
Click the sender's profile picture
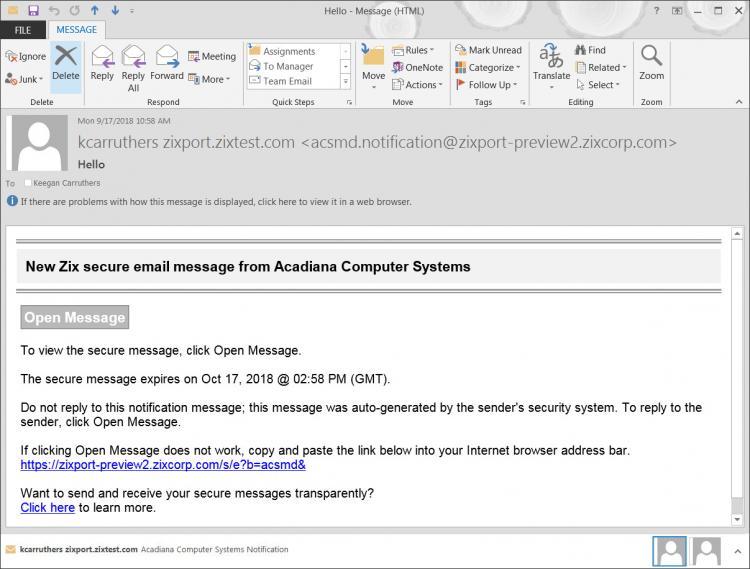[39, 142]
